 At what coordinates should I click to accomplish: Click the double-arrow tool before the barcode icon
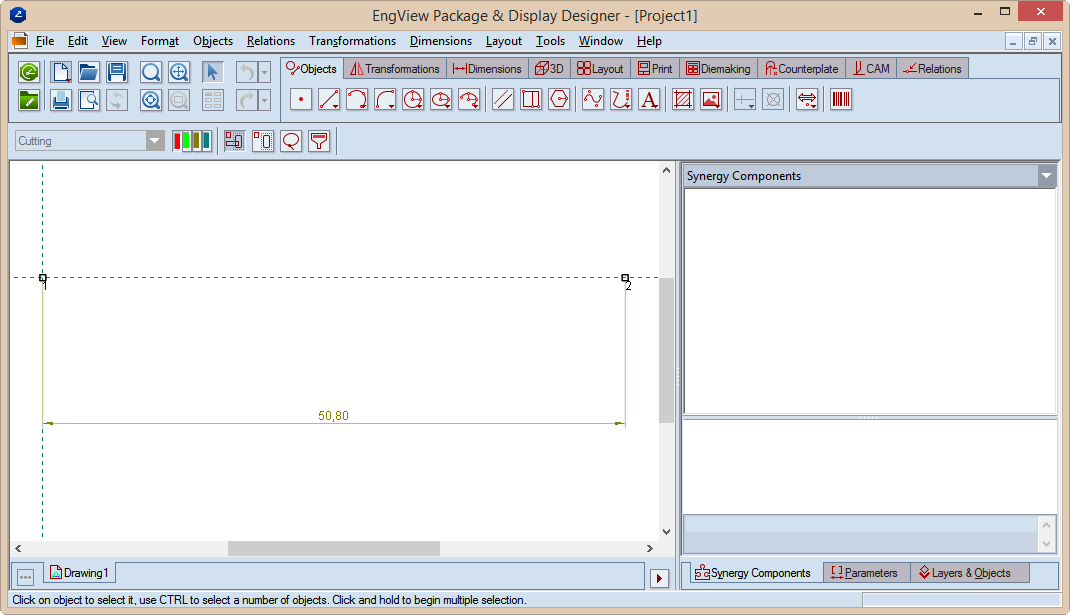click(807, 100)
